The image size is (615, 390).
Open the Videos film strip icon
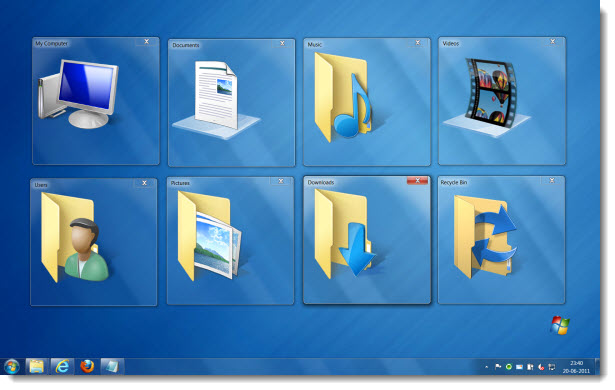coord(487,97)
